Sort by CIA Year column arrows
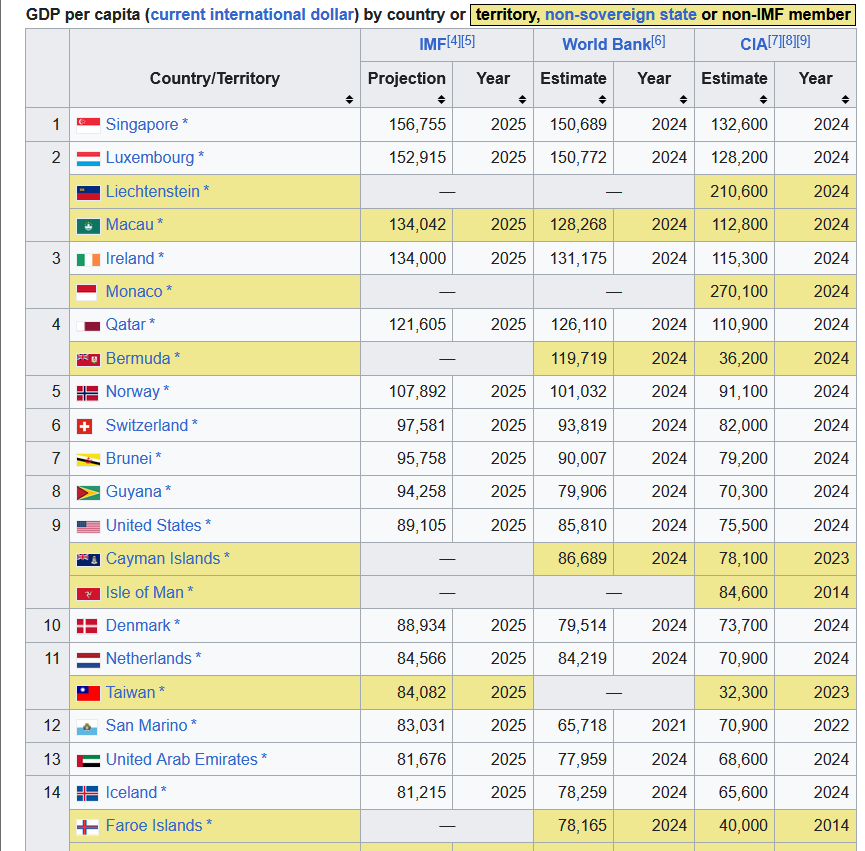The image size is (865, 851). point(845,99)
